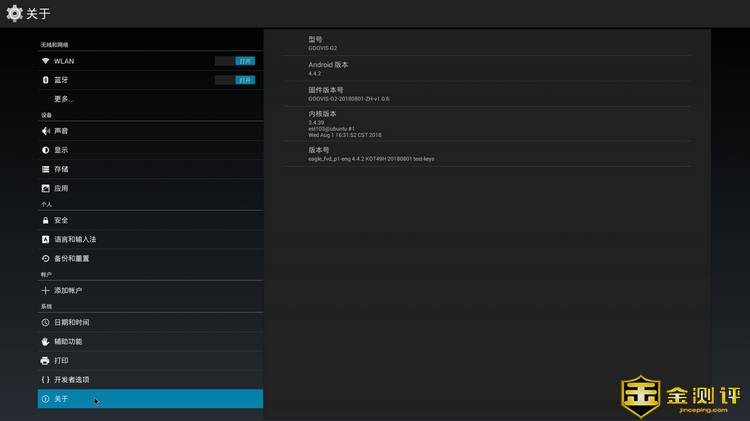Click the security (安全) lock icon
The width and height of the screenshot is (750, 421).
point(45,220)
